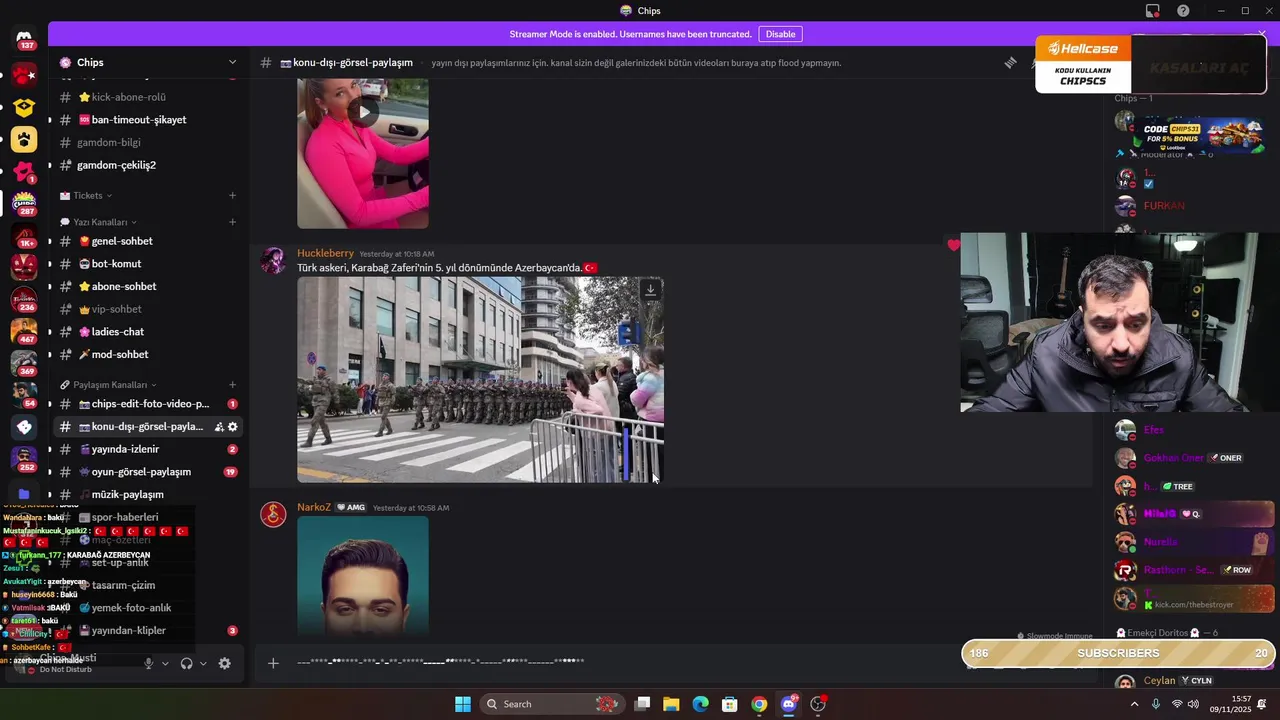Viewport: 1280px width, 720px height.
Task: Collapse the Paylaşım Kanalları category
Action: [x=108, y=385]
